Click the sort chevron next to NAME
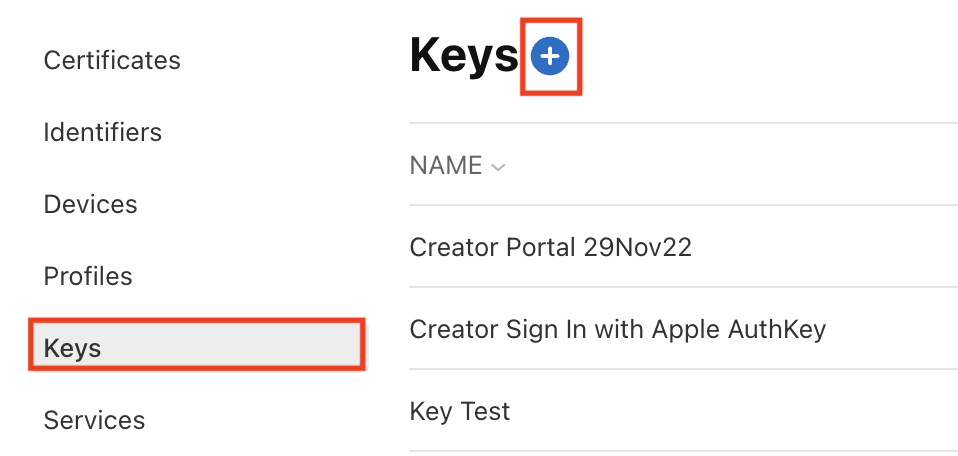The width and height of the screenshot is (958, 456). (498, 167)
